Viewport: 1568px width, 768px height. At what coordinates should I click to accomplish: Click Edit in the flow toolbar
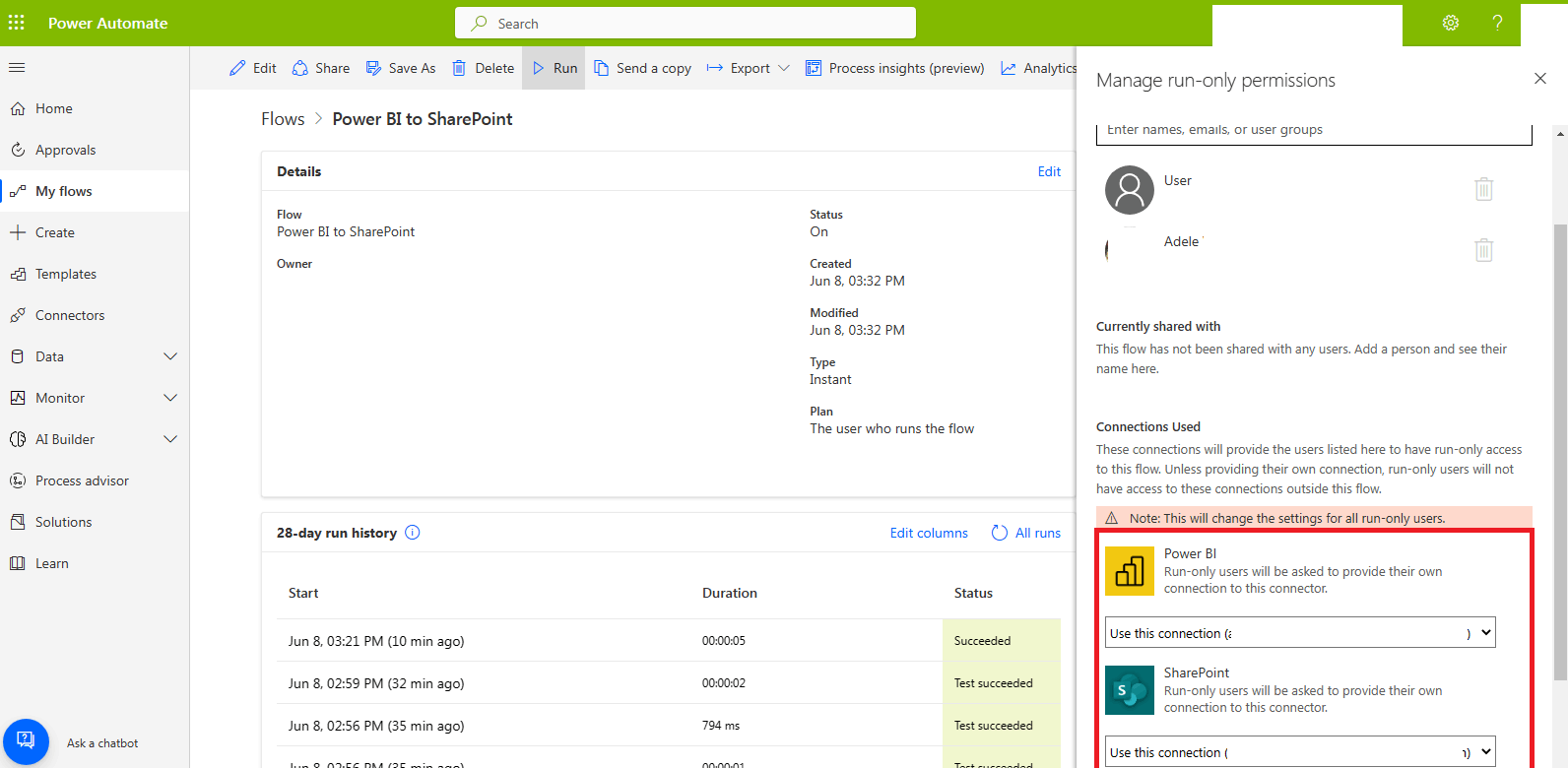[253, 68]
